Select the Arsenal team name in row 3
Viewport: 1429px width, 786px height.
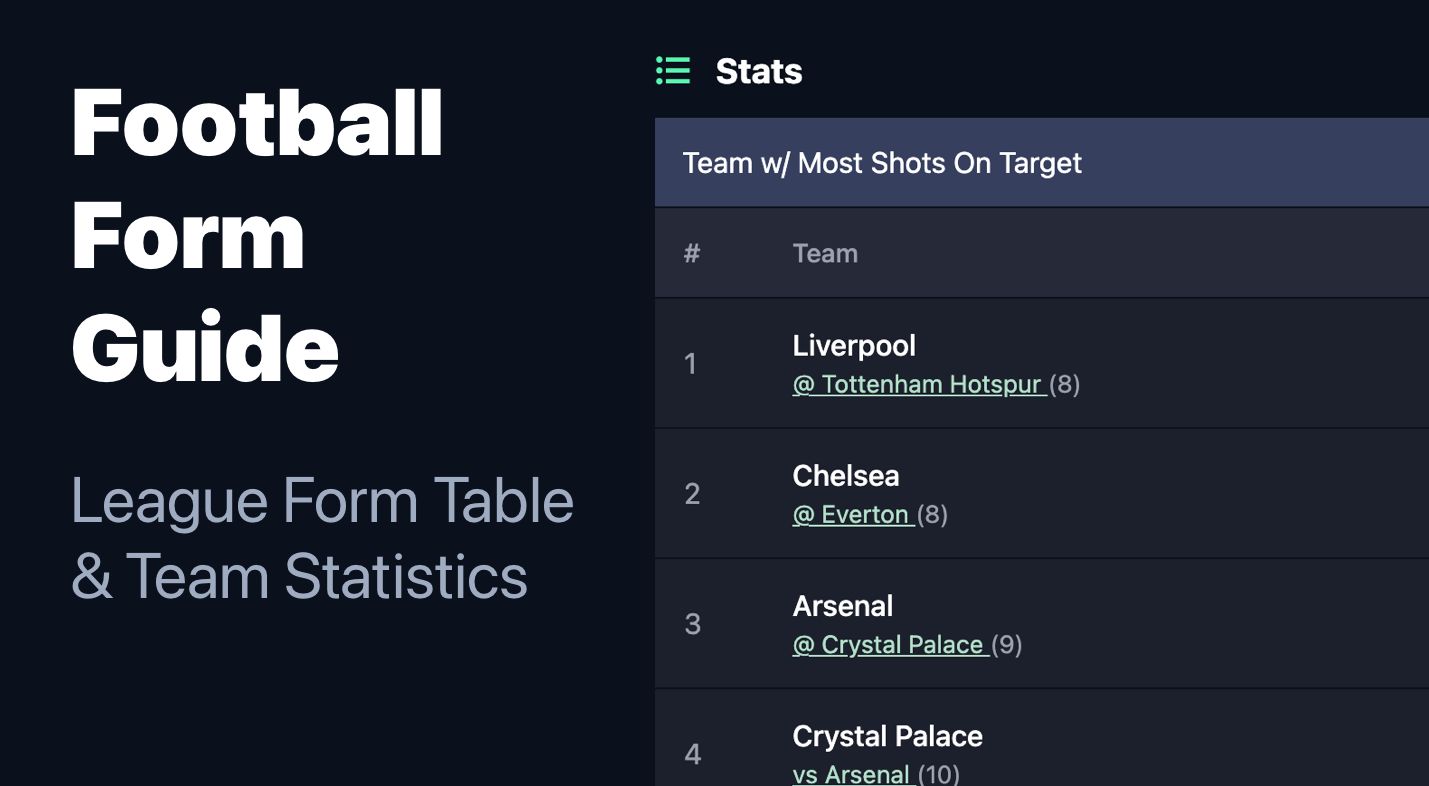pos(842,606)
